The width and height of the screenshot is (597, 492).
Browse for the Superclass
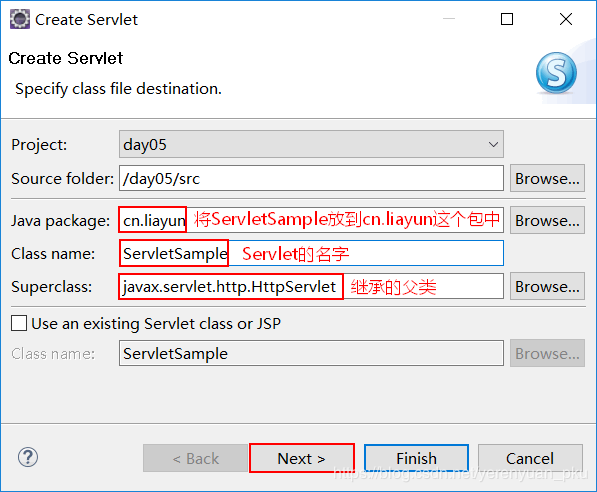point(547,286)
